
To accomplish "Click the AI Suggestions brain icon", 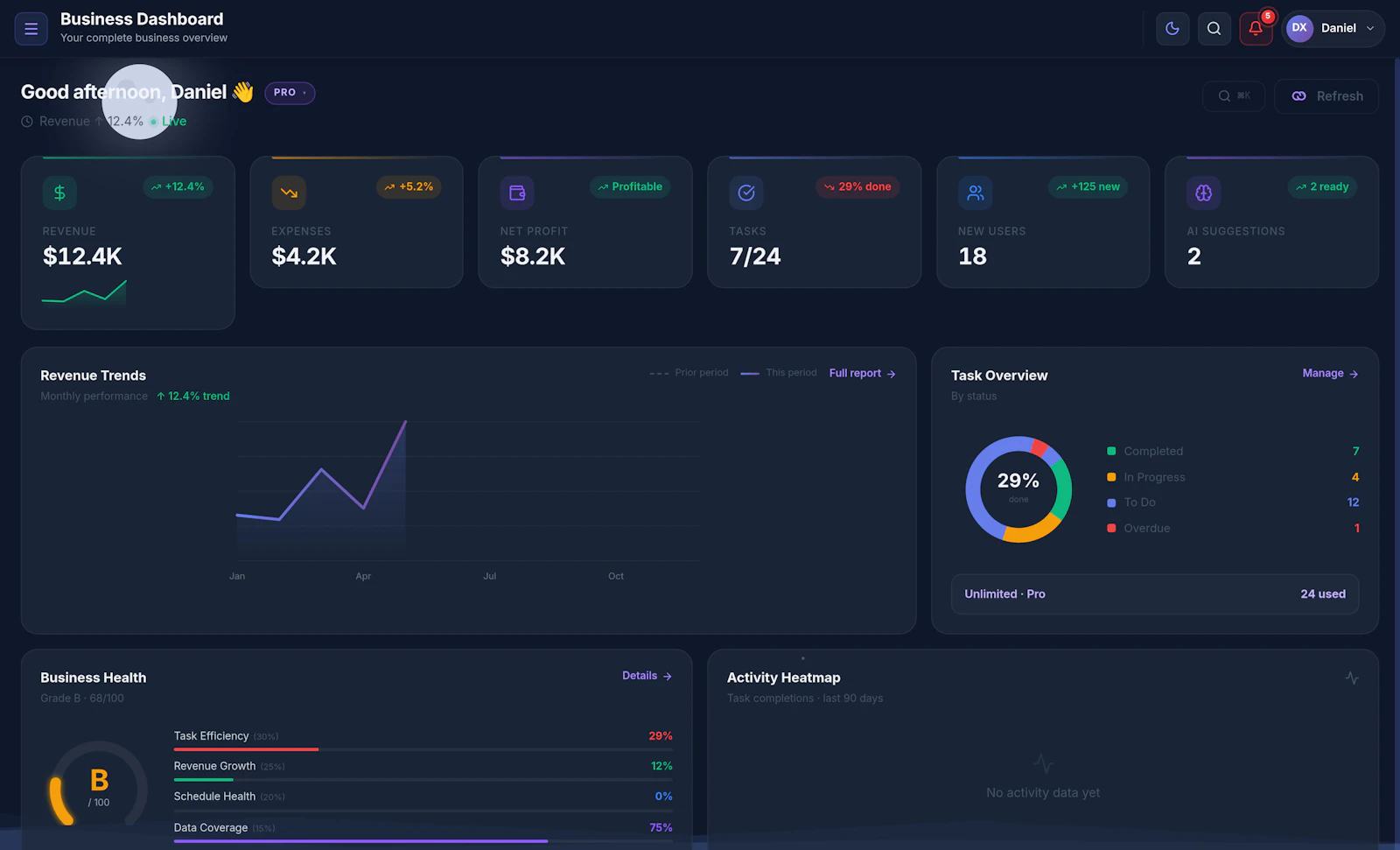I will (x=1204, y=193).
